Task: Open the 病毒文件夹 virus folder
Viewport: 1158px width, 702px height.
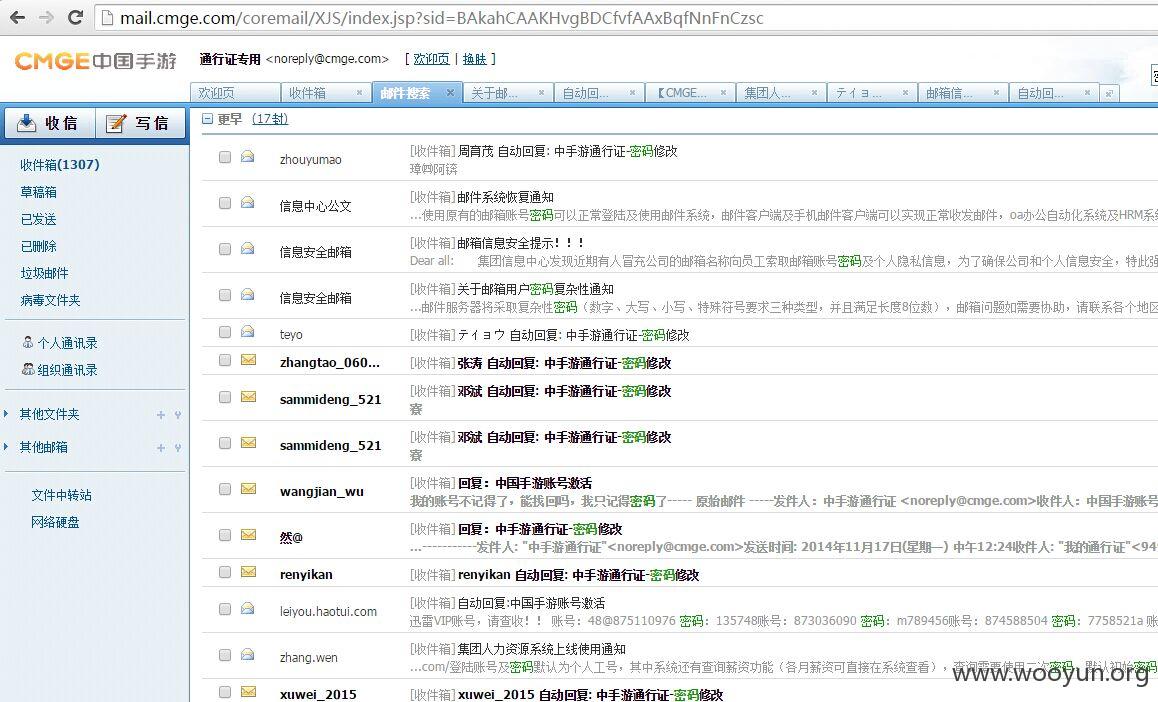Action: [x=50, y=300]
